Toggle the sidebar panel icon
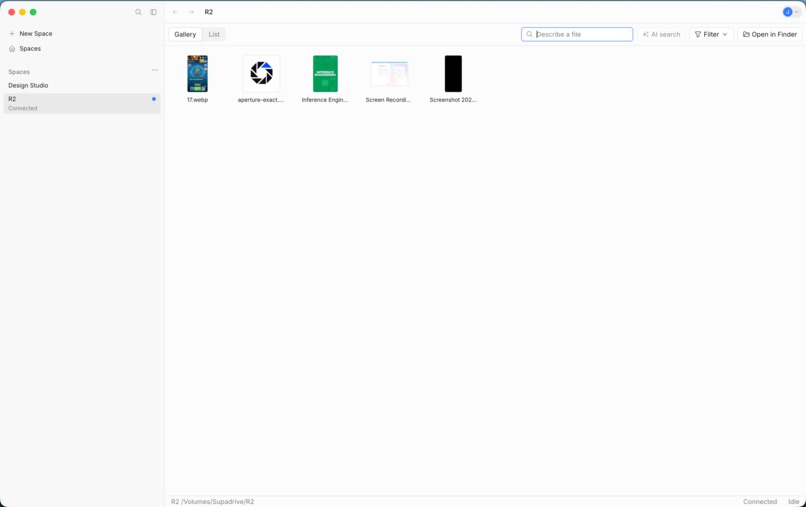This screenshot has width=806, height=507. coord(153,12)
